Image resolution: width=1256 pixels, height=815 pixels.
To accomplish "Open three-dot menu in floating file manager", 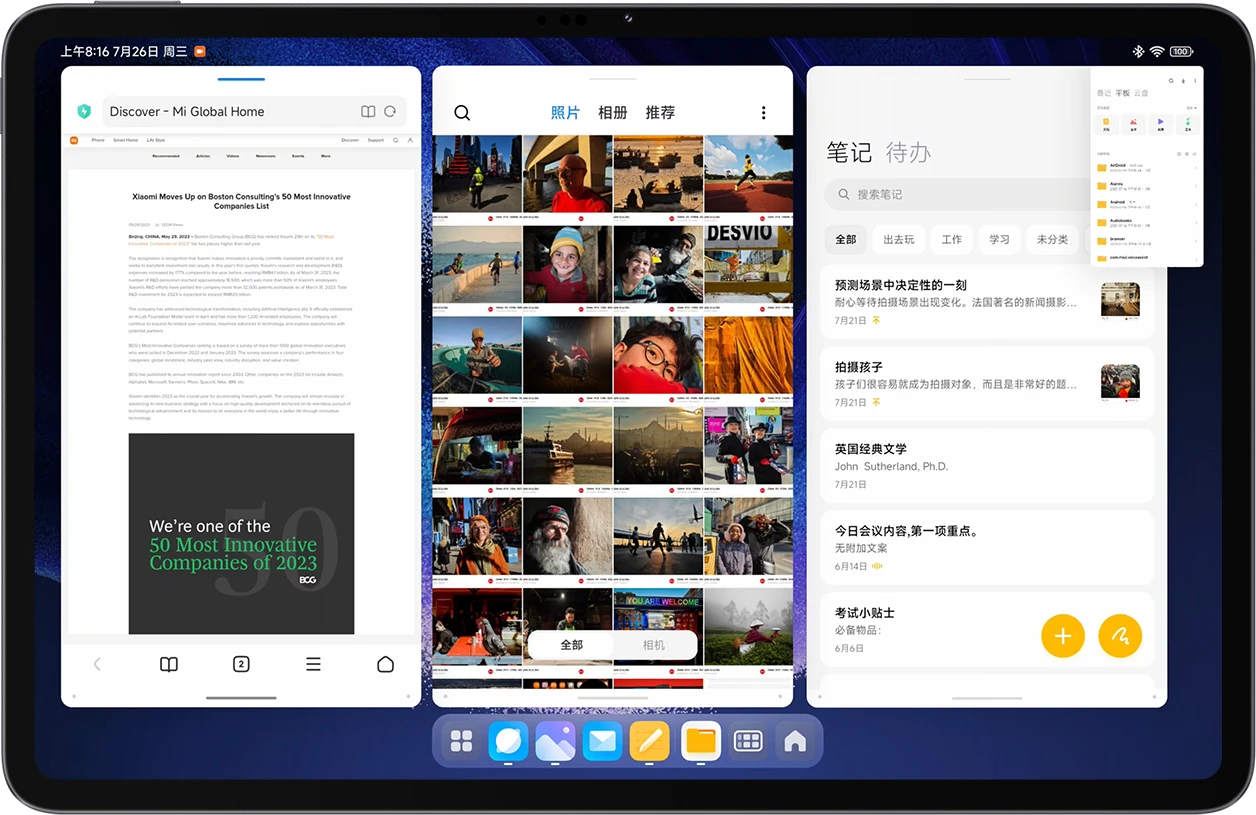I will [x=1195, y=81].
